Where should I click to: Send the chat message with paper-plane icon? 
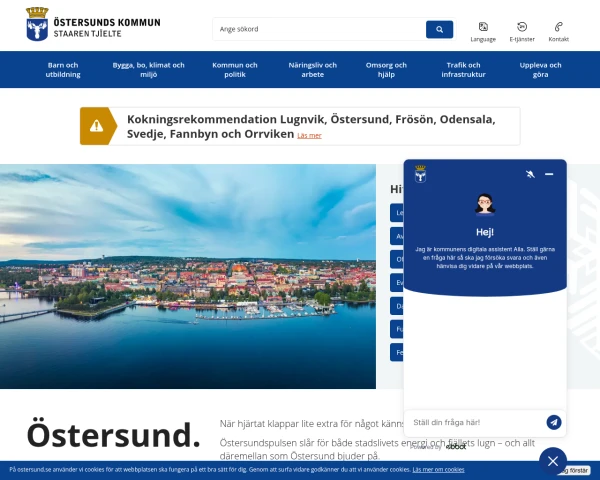coord(553,422)
